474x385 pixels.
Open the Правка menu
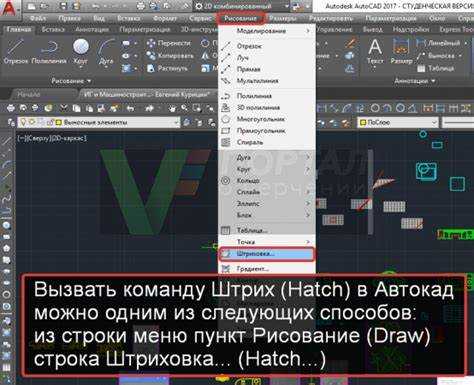pos(69,18)
